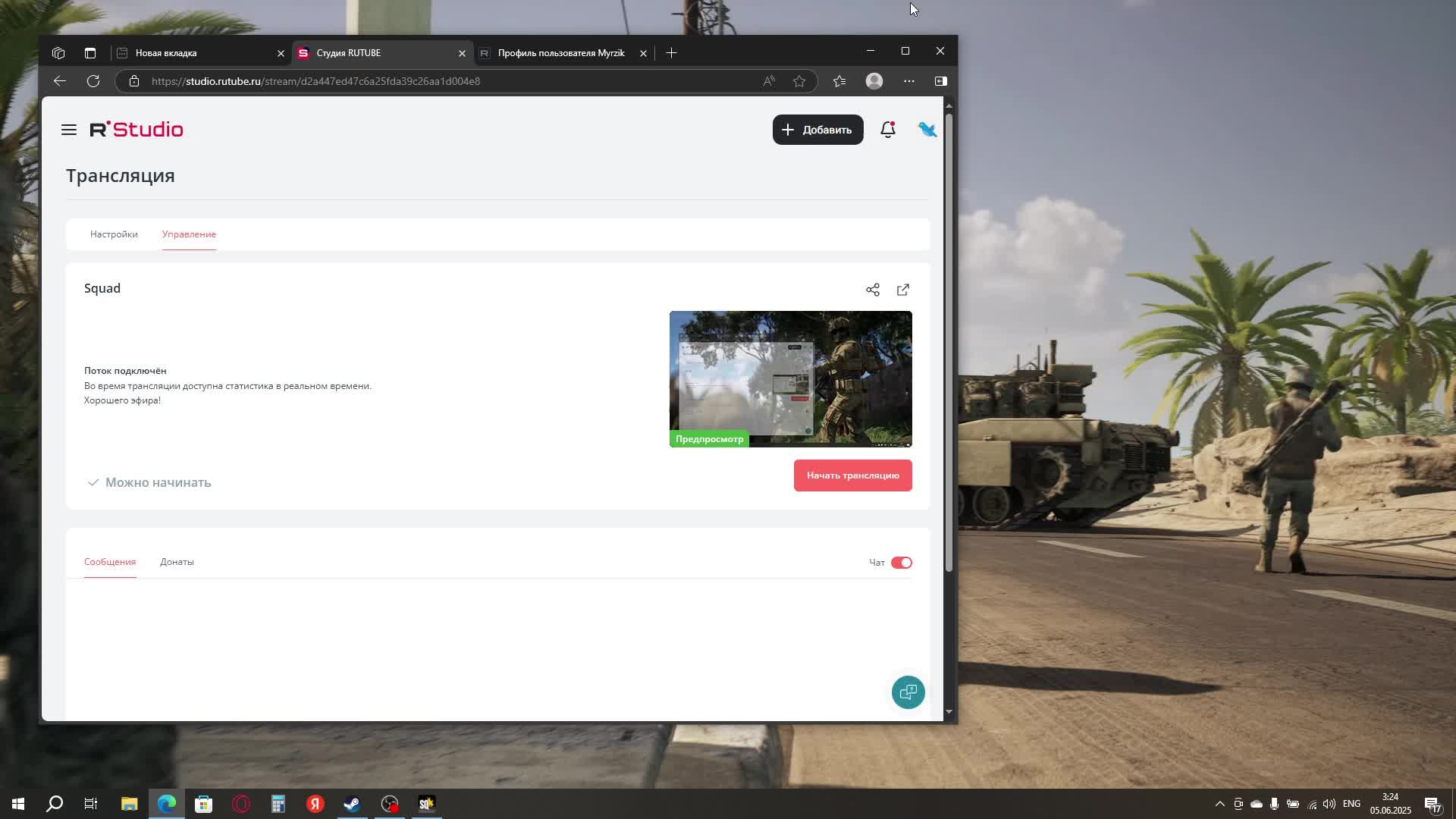Viewport: 1456px width, 819px height.
Task: Click the Добавить button
Action: pyautogui.click(x=817, y=130)
